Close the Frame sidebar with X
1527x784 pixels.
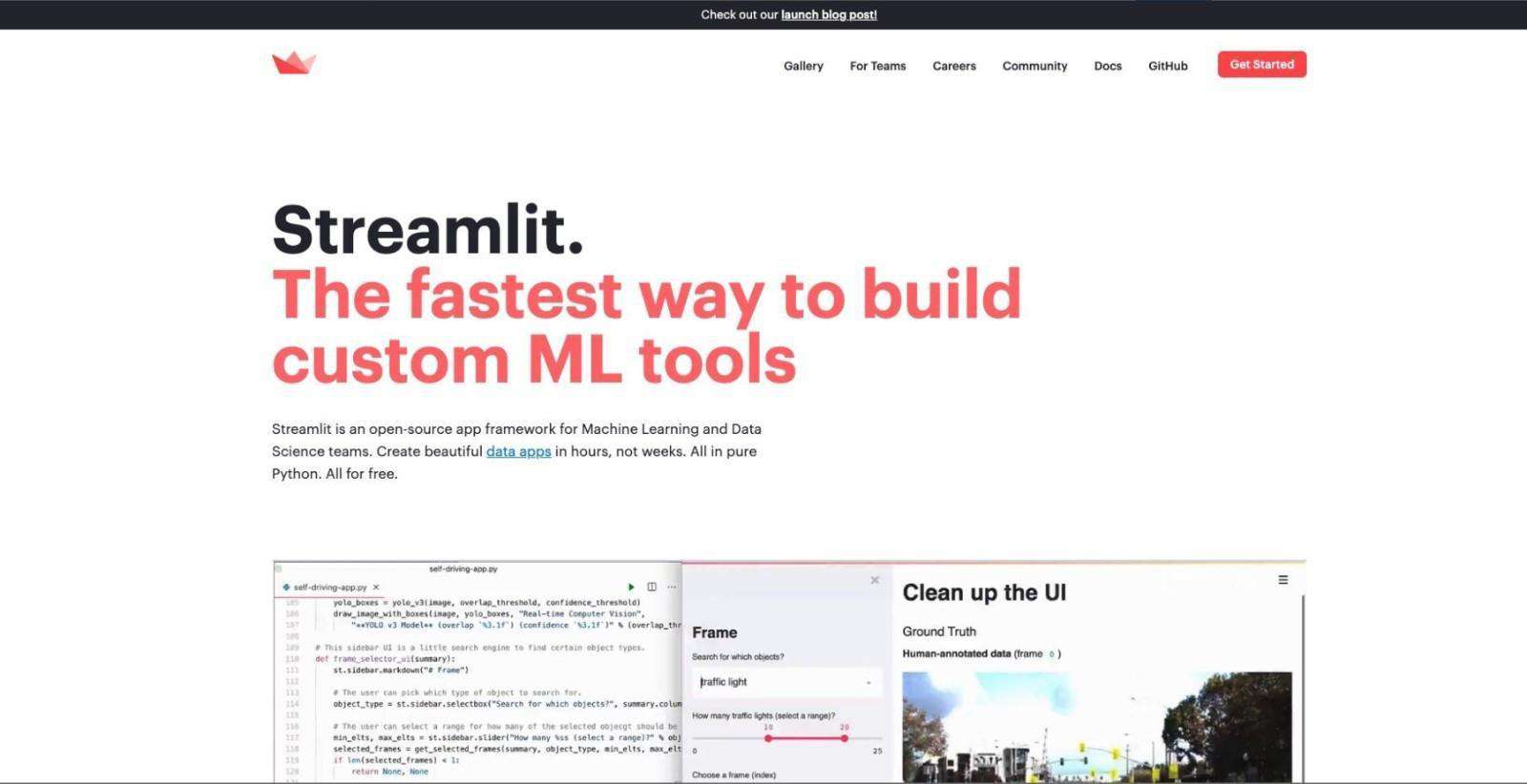pos(874,580)
